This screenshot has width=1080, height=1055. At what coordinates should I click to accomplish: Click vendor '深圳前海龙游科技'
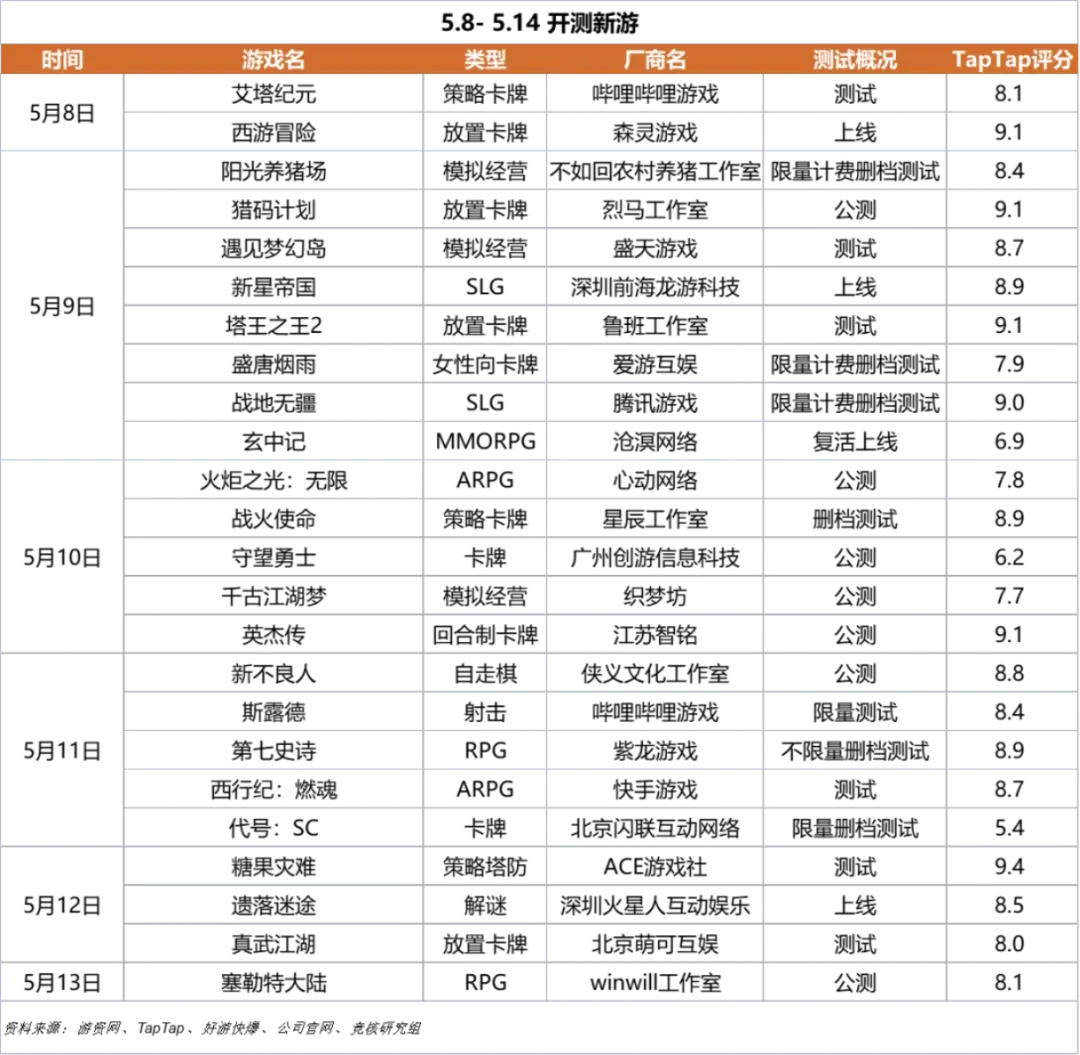655,286
